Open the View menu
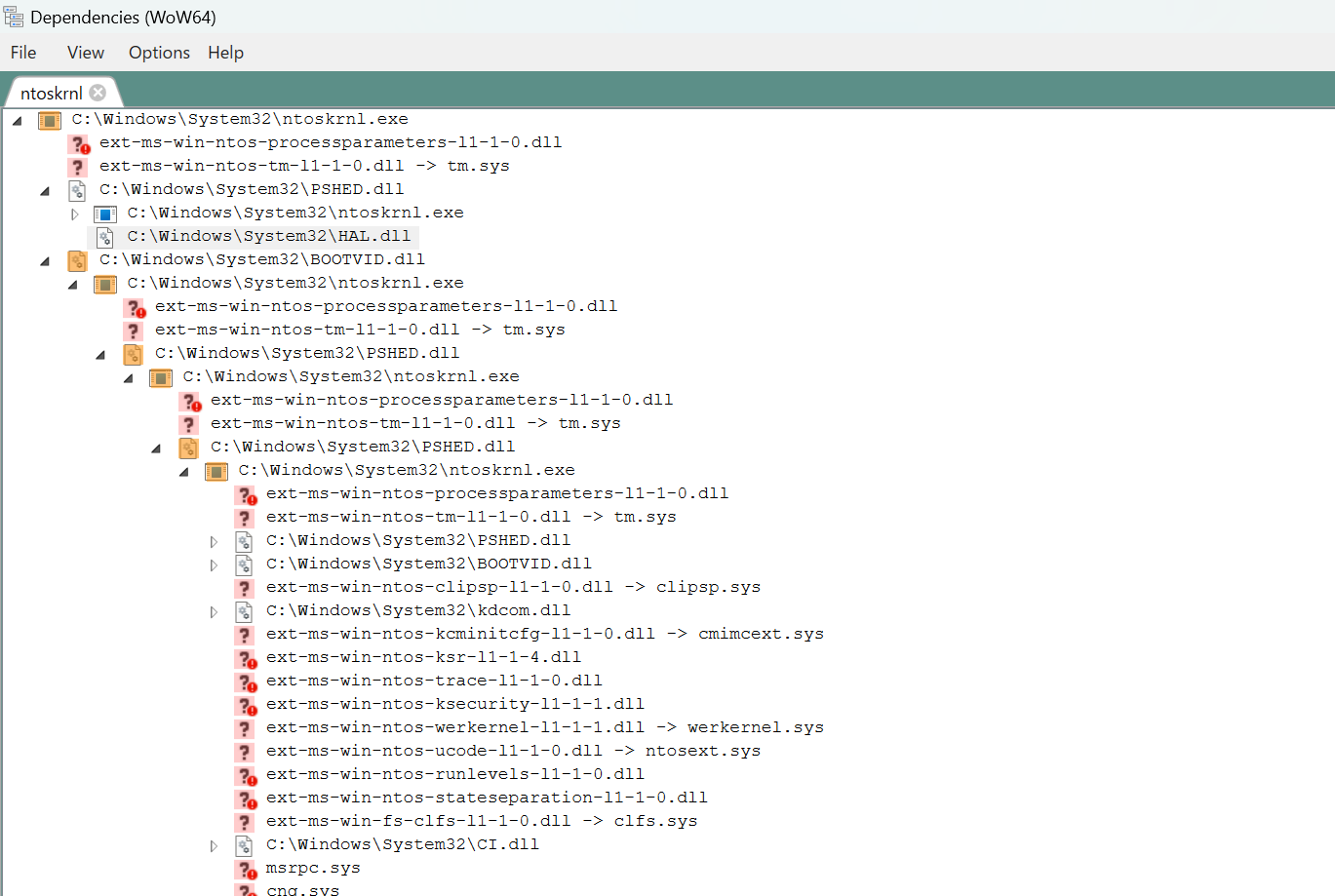The image size is (1335, 896). (85, 53)
